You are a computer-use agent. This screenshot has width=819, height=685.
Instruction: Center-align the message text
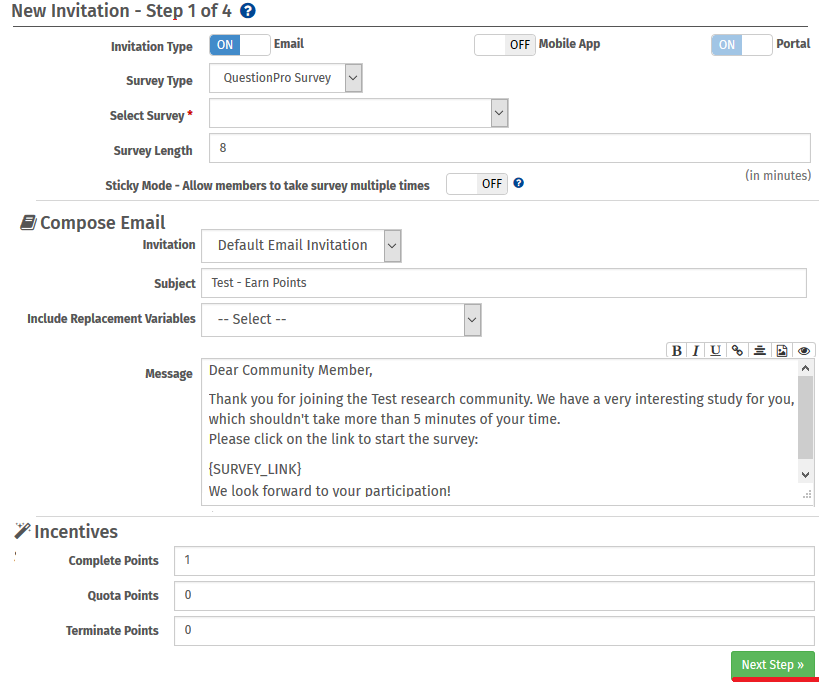760,350
